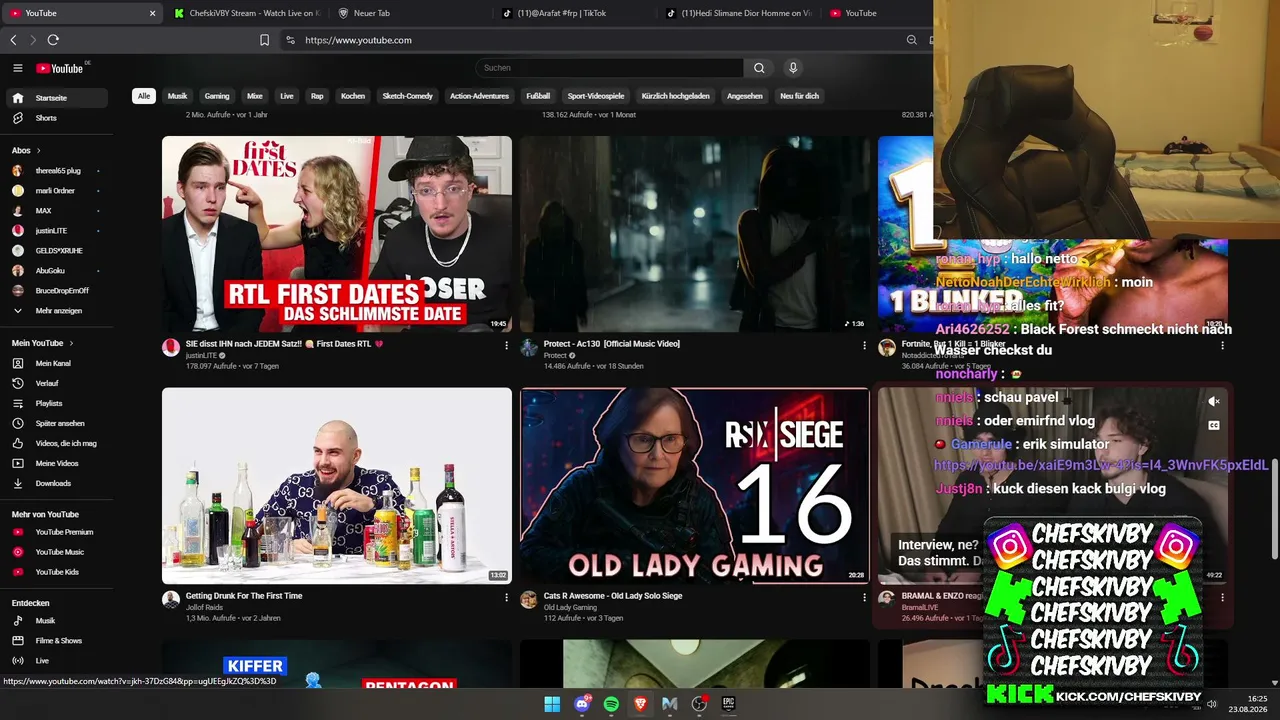Open justinLITE subscription in sidebar
Viewport: 1280px width, 720px height.
point(57,231)
